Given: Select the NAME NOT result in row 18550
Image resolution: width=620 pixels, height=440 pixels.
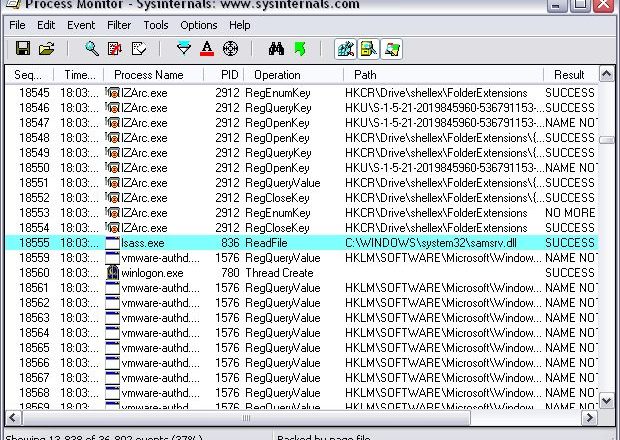Looking at the screenshot, I should click(571, 168).
